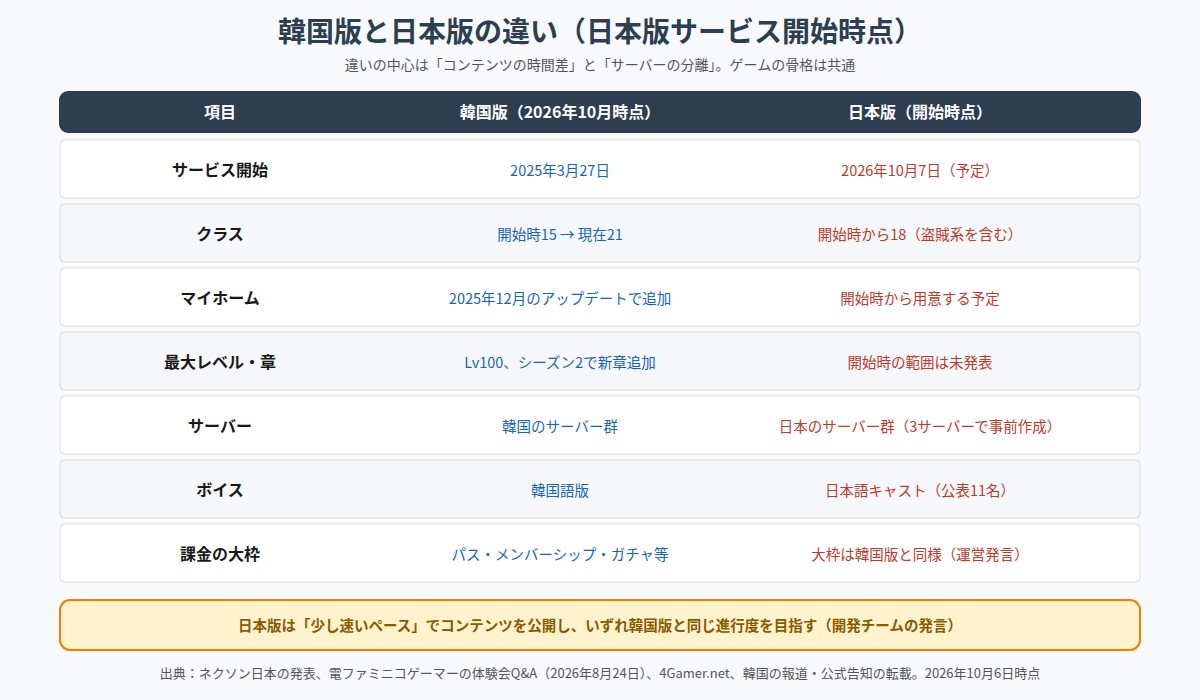Select the クラス row label
The width and height of the screenshot is (1200, 700).
click(x=220, y=234)
